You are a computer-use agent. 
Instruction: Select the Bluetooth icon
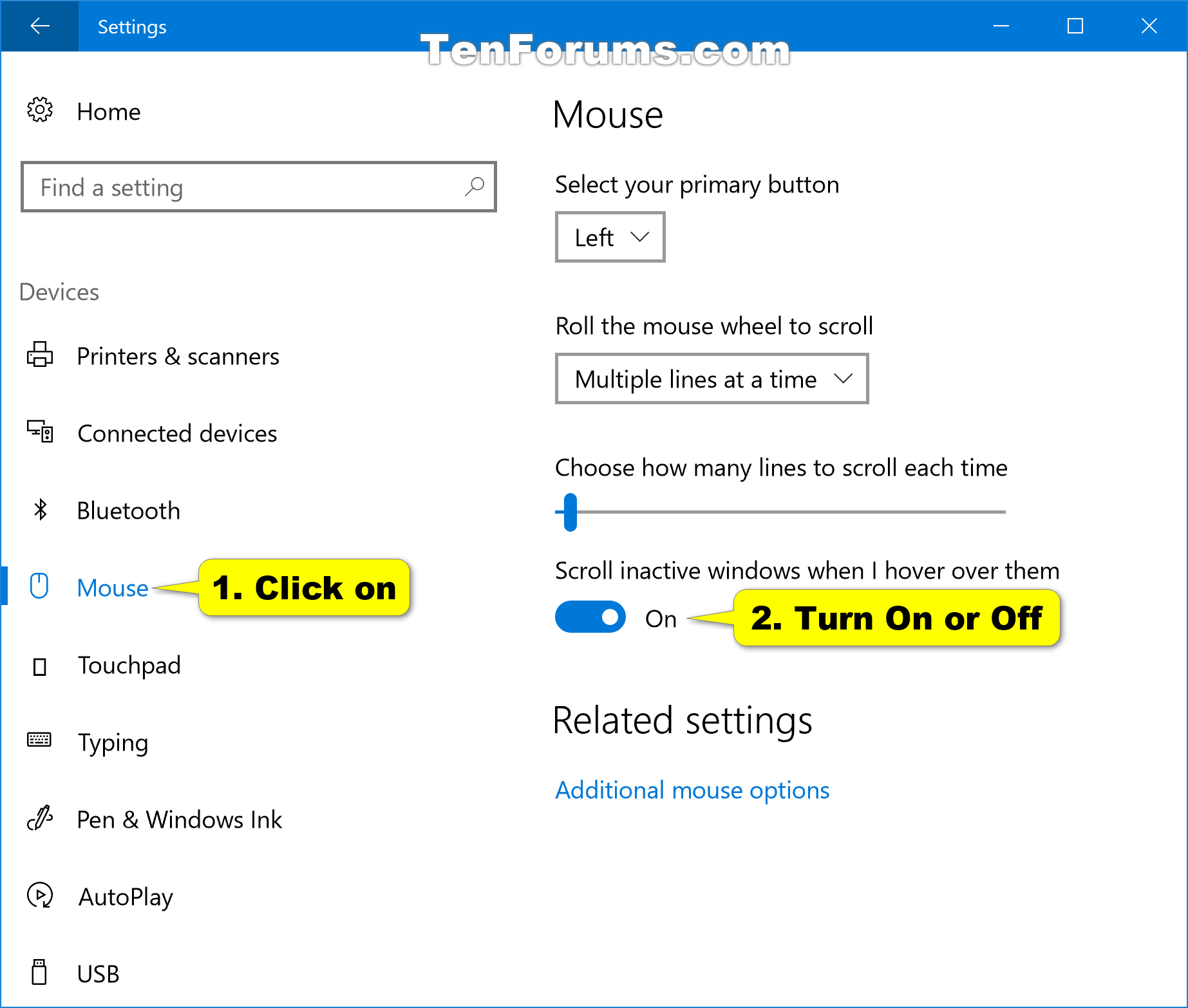40,510
